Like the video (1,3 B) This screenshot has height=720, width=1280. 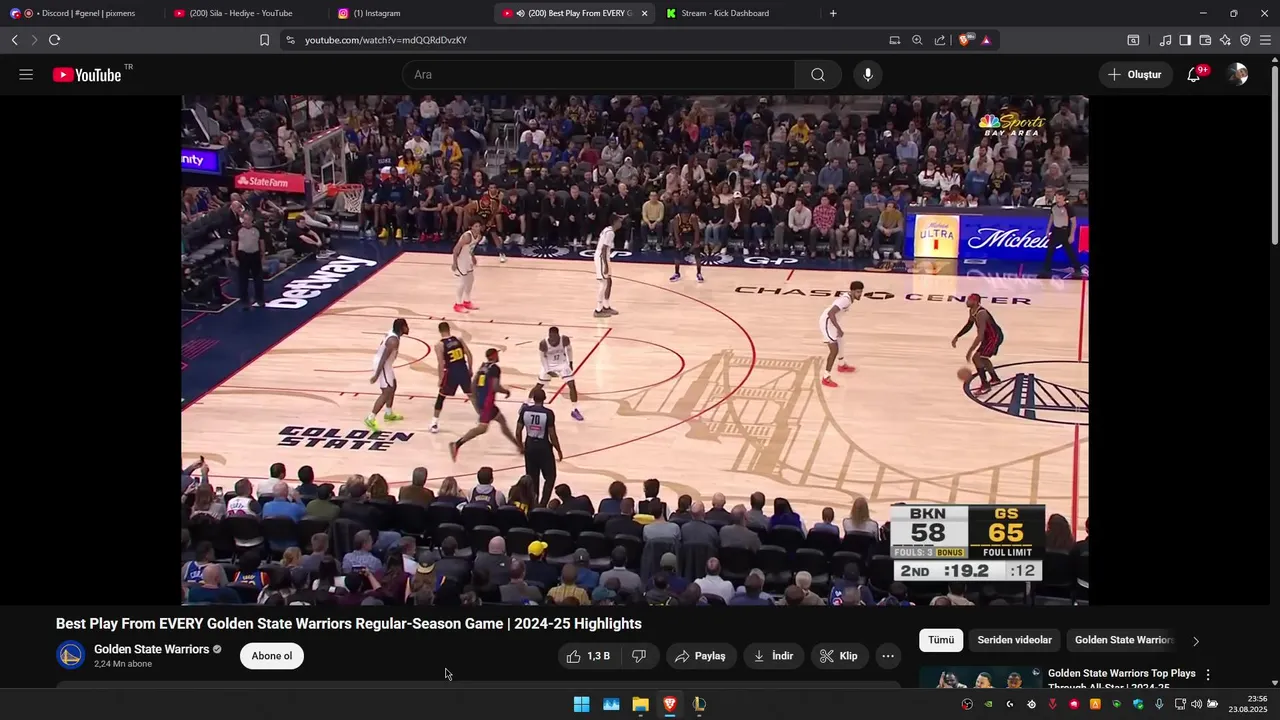click(588, 656)
